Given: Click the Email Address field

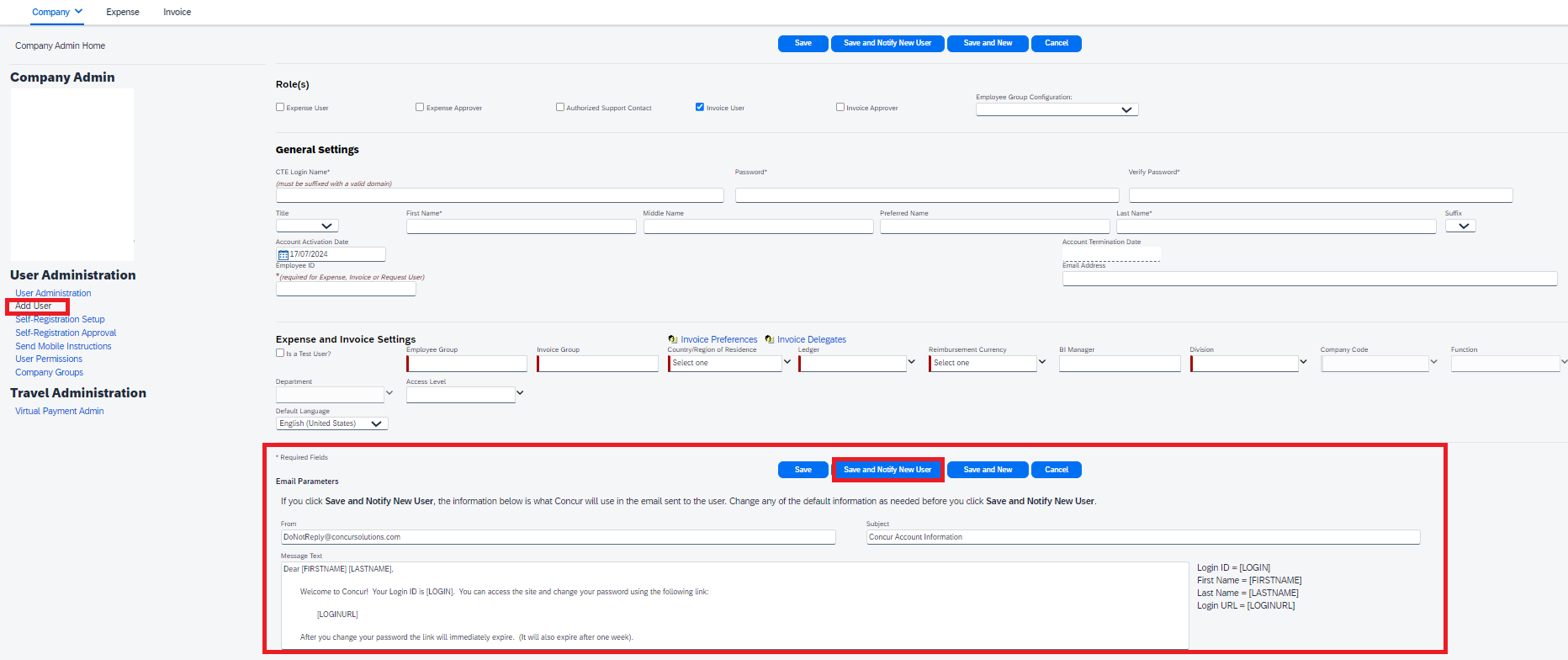Looking at the screenshot, I should click(1310, 279).
